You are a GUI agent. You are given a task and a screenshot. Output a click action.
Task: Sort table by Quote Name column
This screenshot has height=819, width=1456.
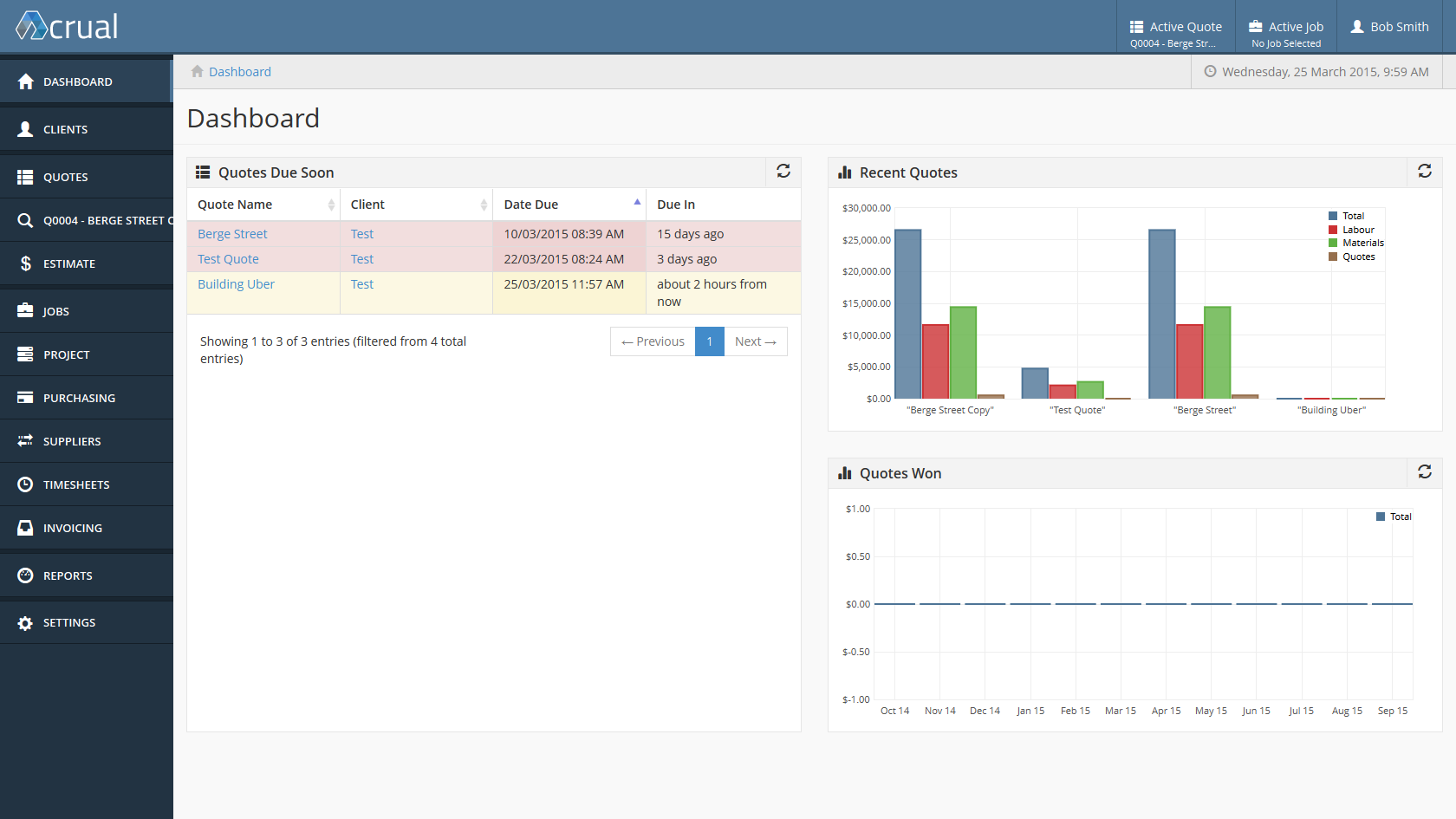[263, 205]
